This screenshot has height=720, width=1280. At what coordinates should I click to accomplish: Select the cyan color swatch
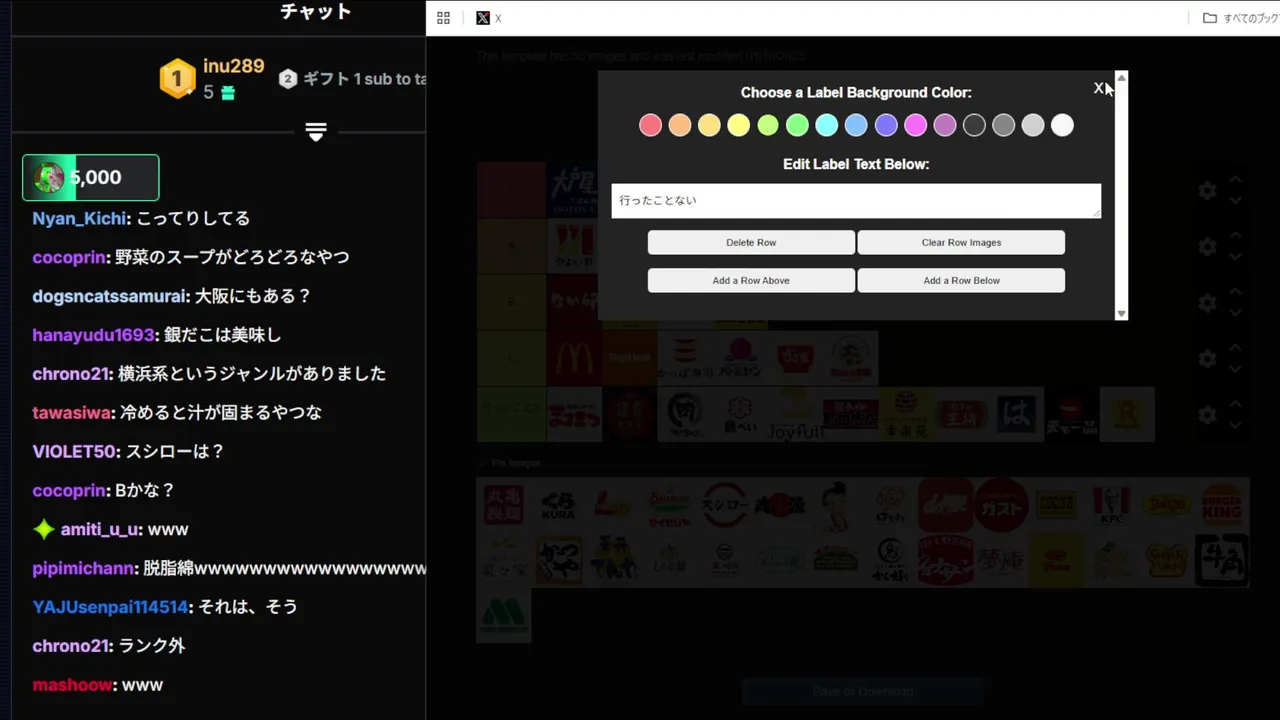pyautogui.click(x=827, y=125)
